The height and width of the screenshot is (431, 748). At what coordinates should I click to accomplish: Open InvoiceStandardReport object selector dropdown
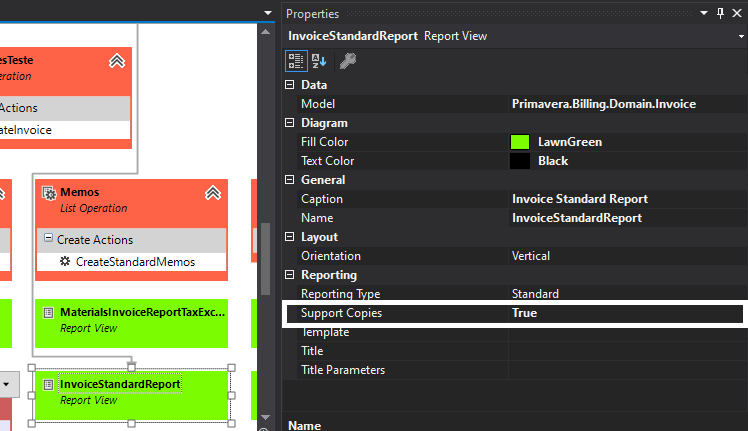tap(741, 36)
